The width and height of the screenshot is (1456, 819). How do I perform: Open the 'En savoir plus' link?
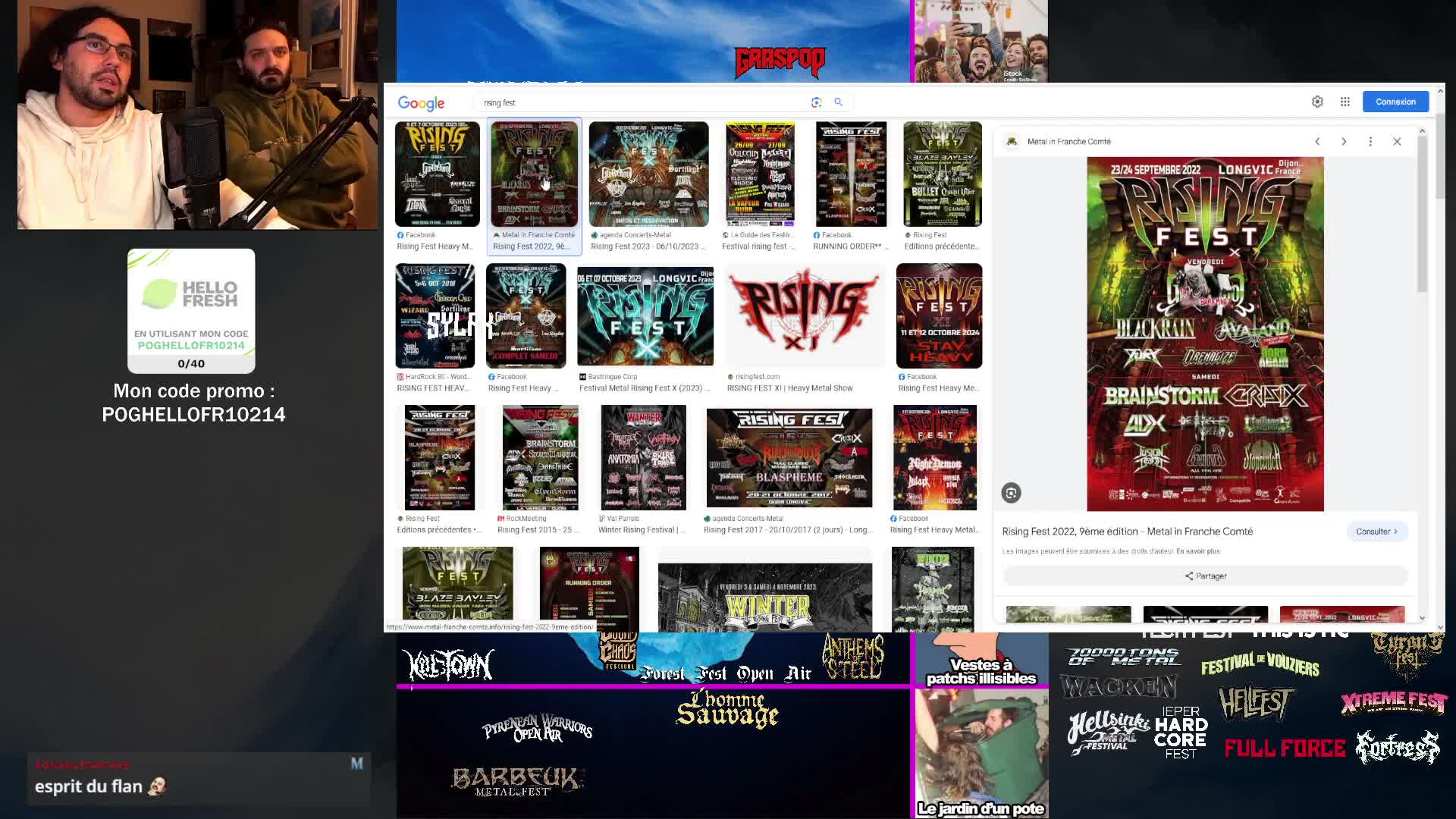click(1198, 551)
